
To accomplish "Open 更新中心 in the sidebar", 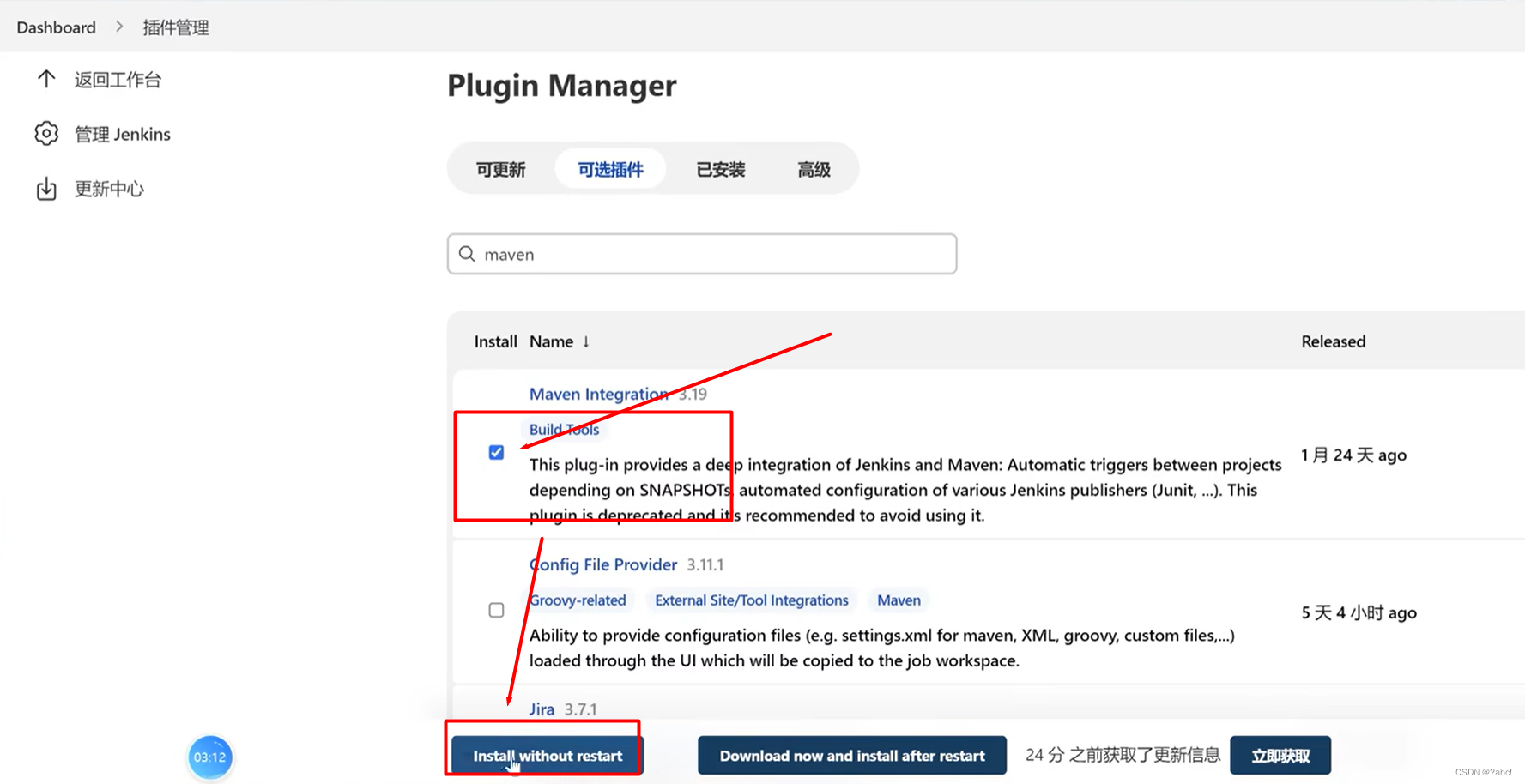I will tap(109, 189).
